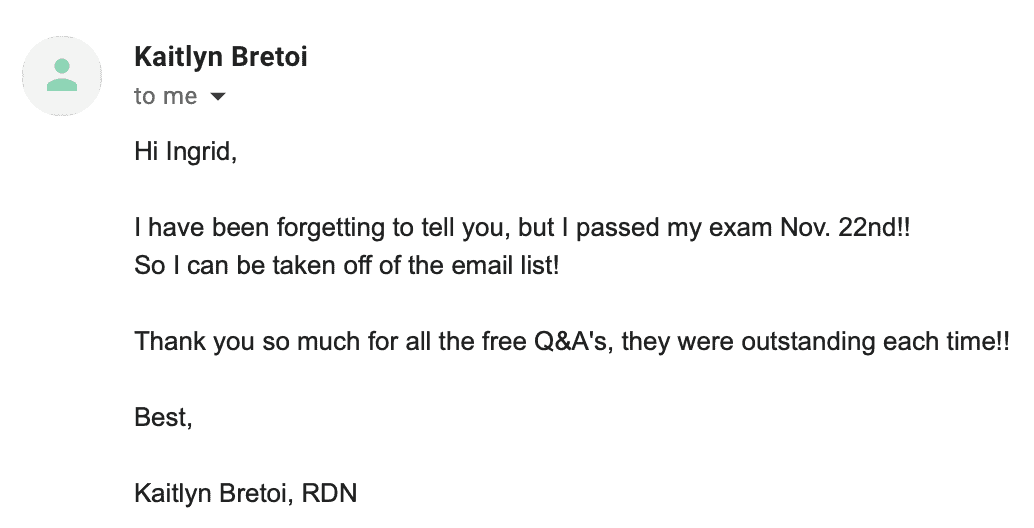This screenshot has width=1034, height=528.
Task: Click the sender name Kaitlyn Bretoi in header
Action: 220,57
